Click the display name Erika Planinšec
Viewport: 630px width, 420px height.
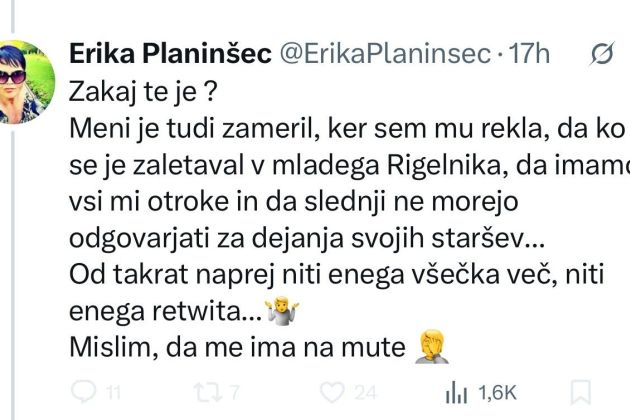tap(169, 56)
